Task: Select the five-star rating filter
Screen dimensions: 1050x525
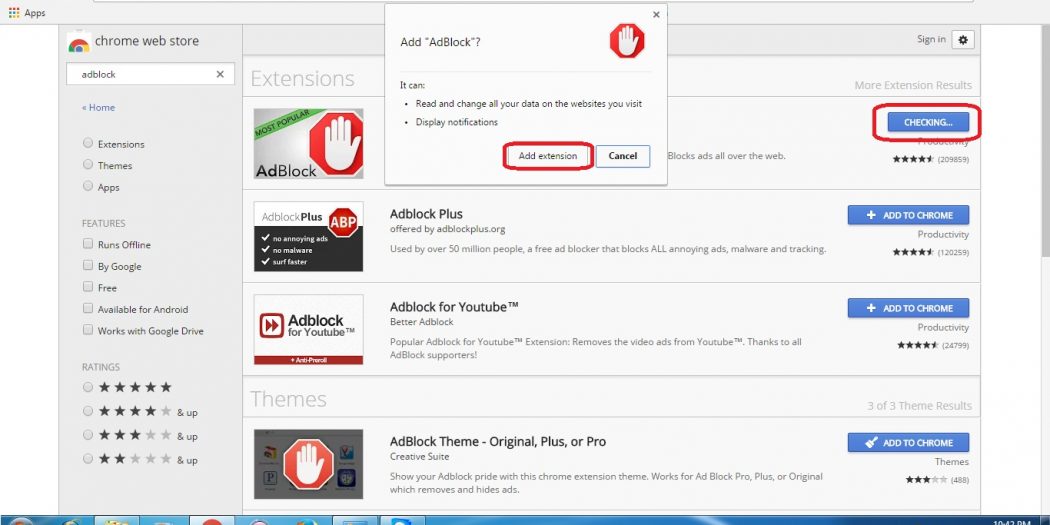Action: click(x=88, y=387)
